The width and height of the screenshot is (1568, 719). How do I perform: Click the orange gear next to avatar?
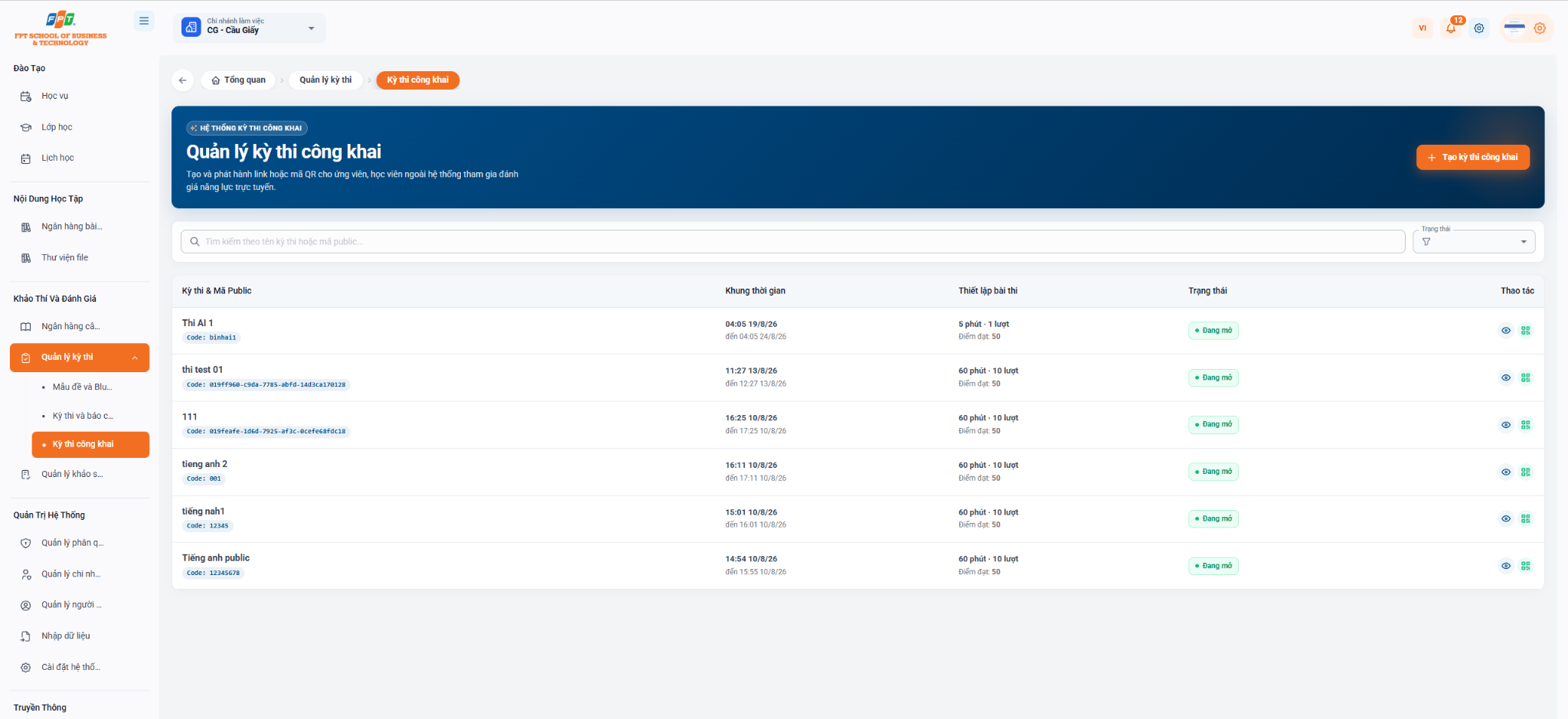(1540, 28)
